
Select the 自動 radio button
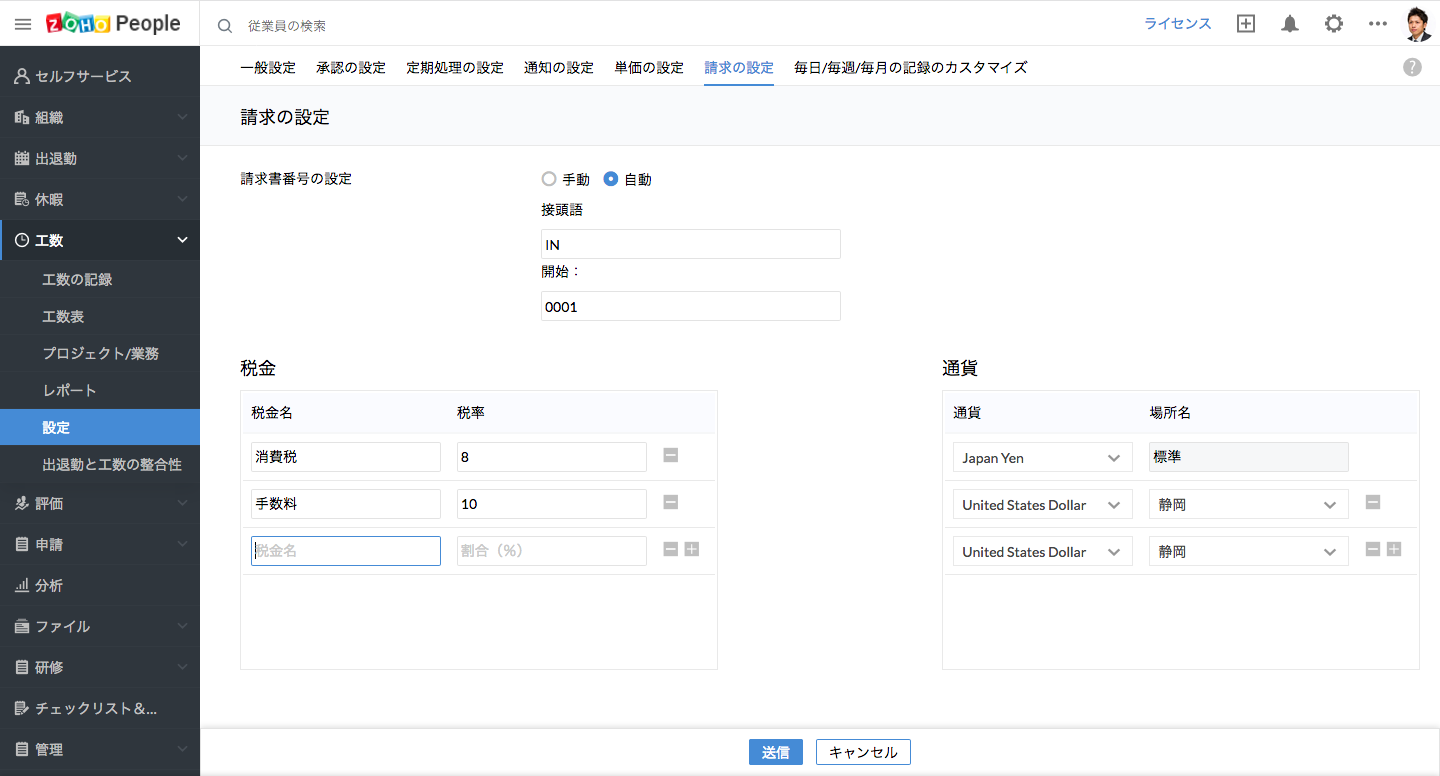click(611, 180)
